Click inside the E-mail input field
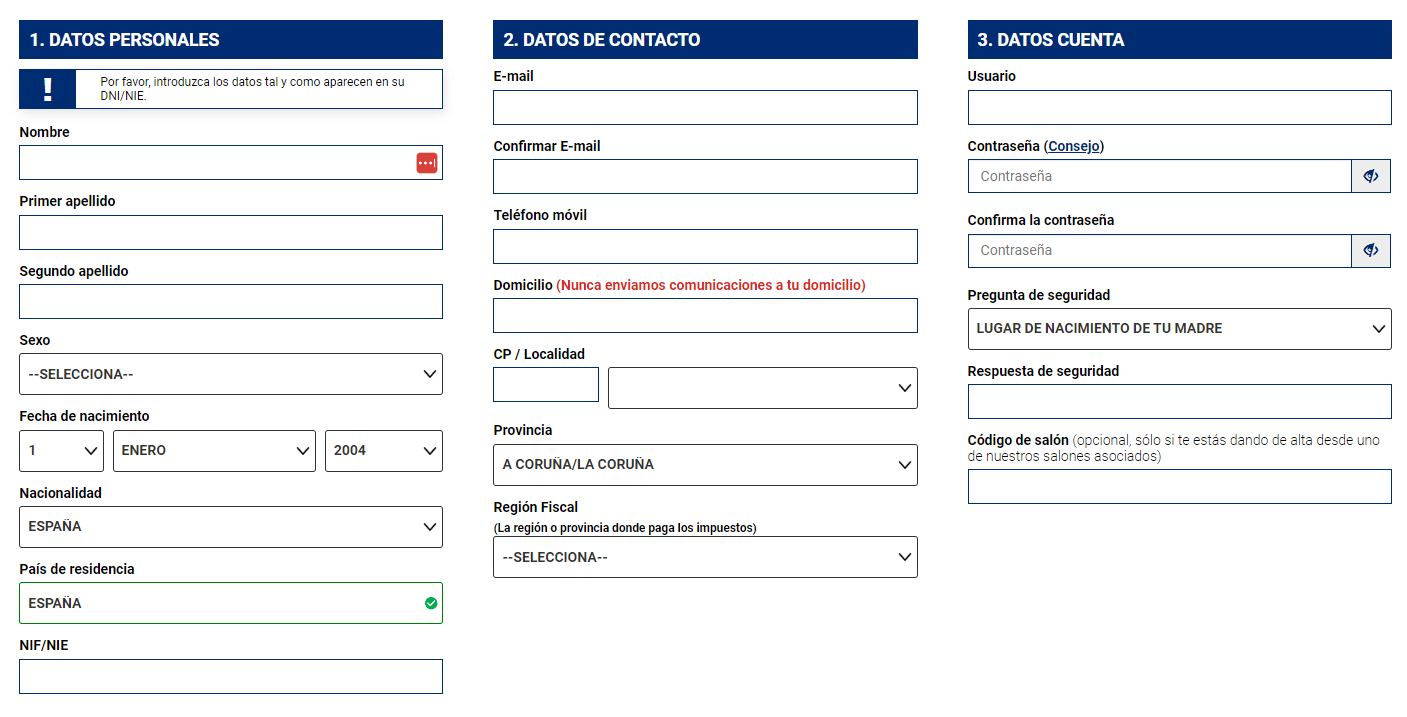This screenshot has width=1407, height=717. (x=705, y=107)
